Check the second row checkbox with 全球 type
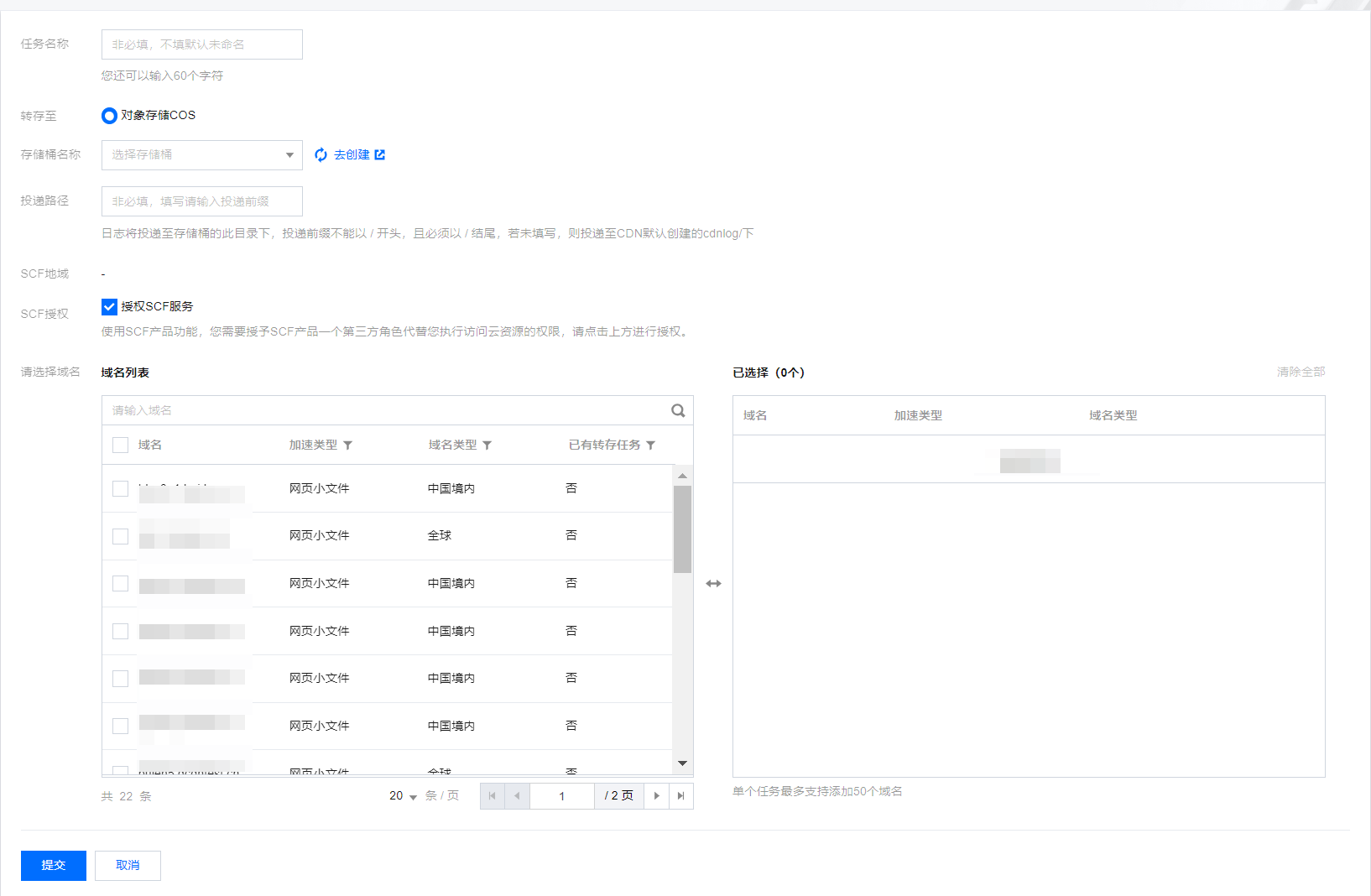1371x896 pixels. click(x=120, y=536)
